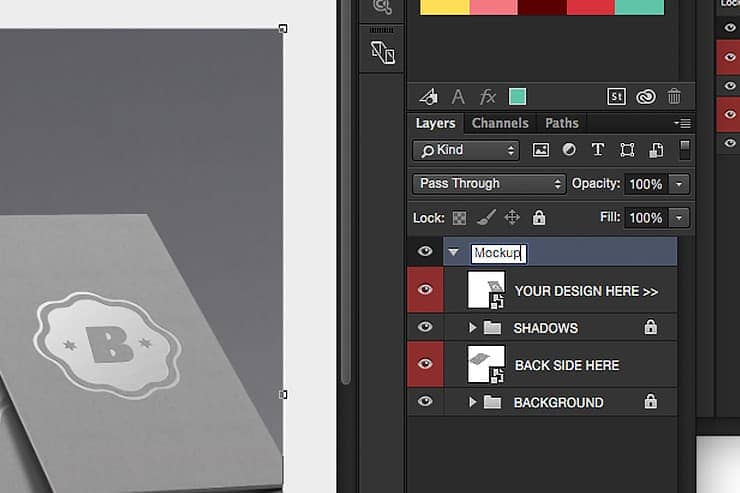Viewport: 740px width, 493px height.
Task: Open the Fill slider dropdown arrow
Action: [679, 218]
